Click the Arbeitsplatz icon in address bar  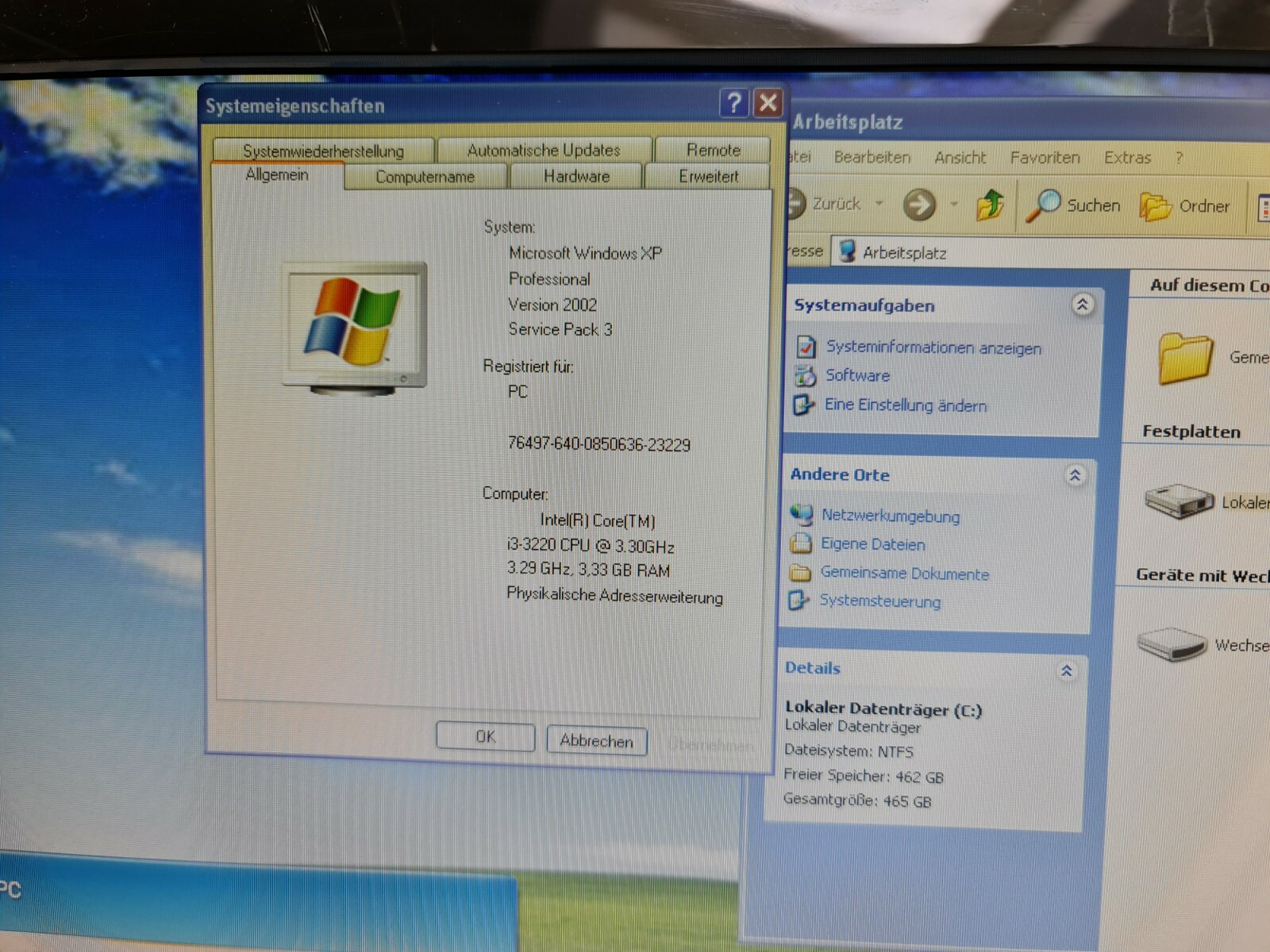847,251
